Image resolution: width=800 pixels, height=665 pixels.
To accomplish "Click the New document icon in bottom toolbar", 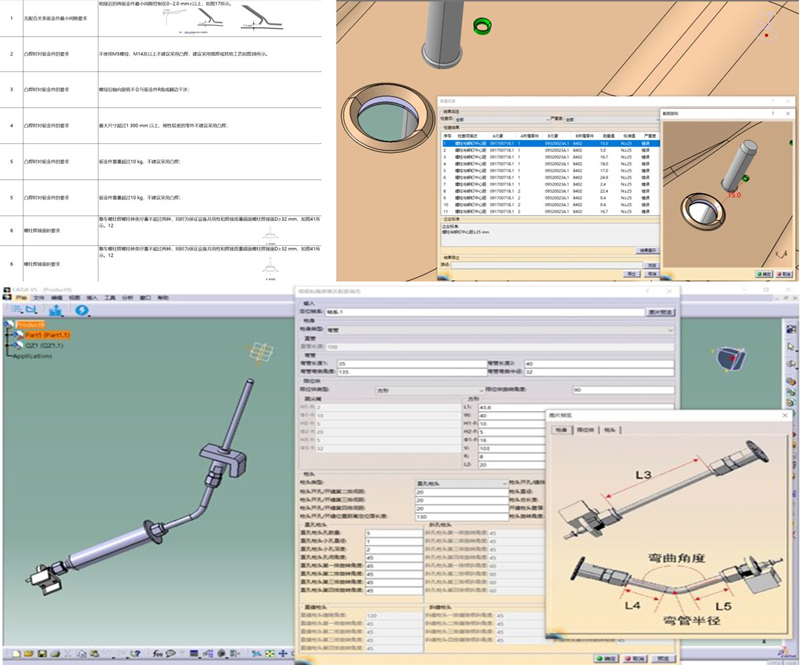I will point(16,654).
